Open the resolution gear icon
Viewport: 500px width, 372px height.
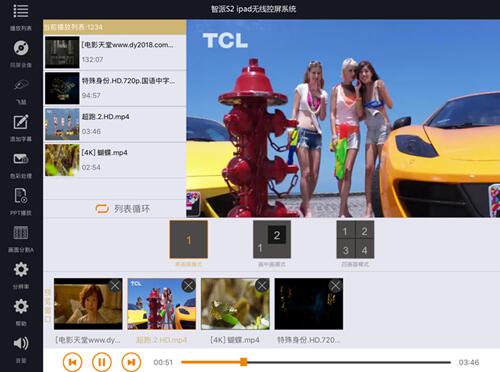tap(21, 269)
